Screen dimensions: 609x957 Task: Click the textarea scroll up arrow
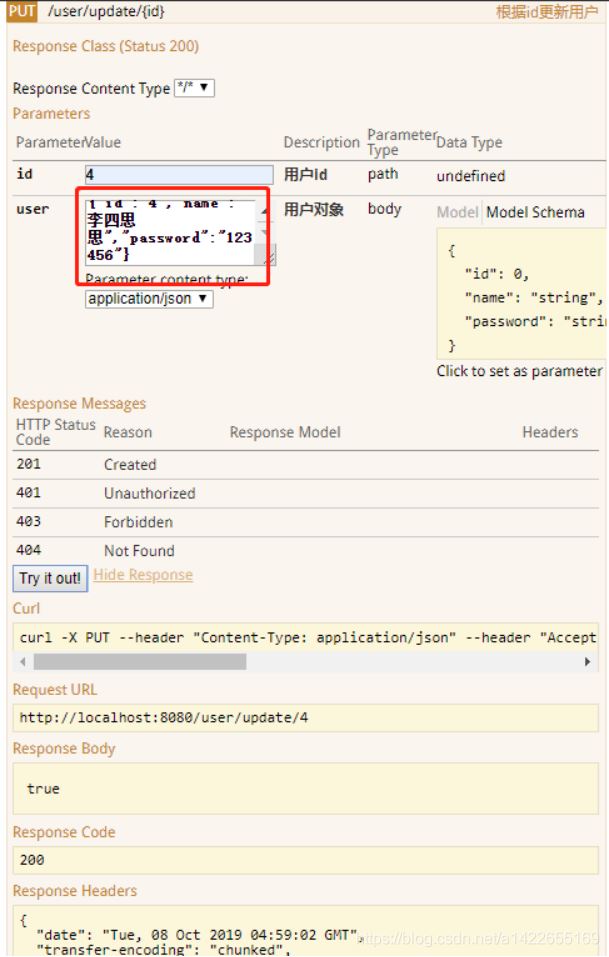pos(264,211)
